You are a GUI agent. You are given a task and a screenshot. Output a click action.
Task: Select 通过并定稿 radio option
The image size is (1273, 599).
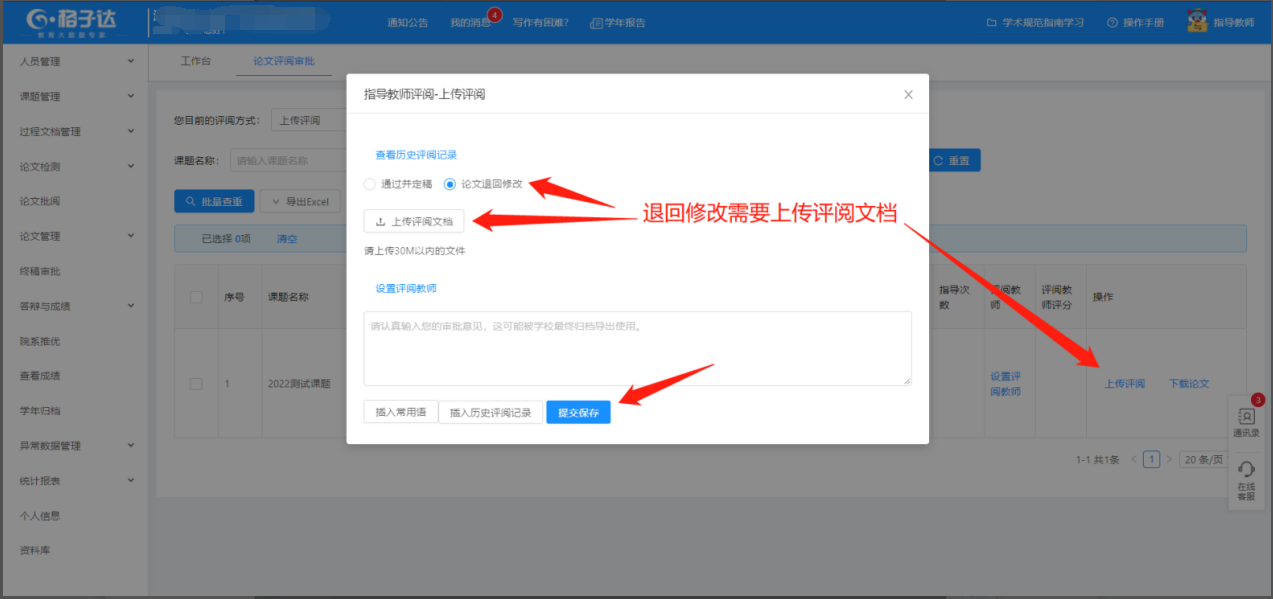tap(370, 184)
